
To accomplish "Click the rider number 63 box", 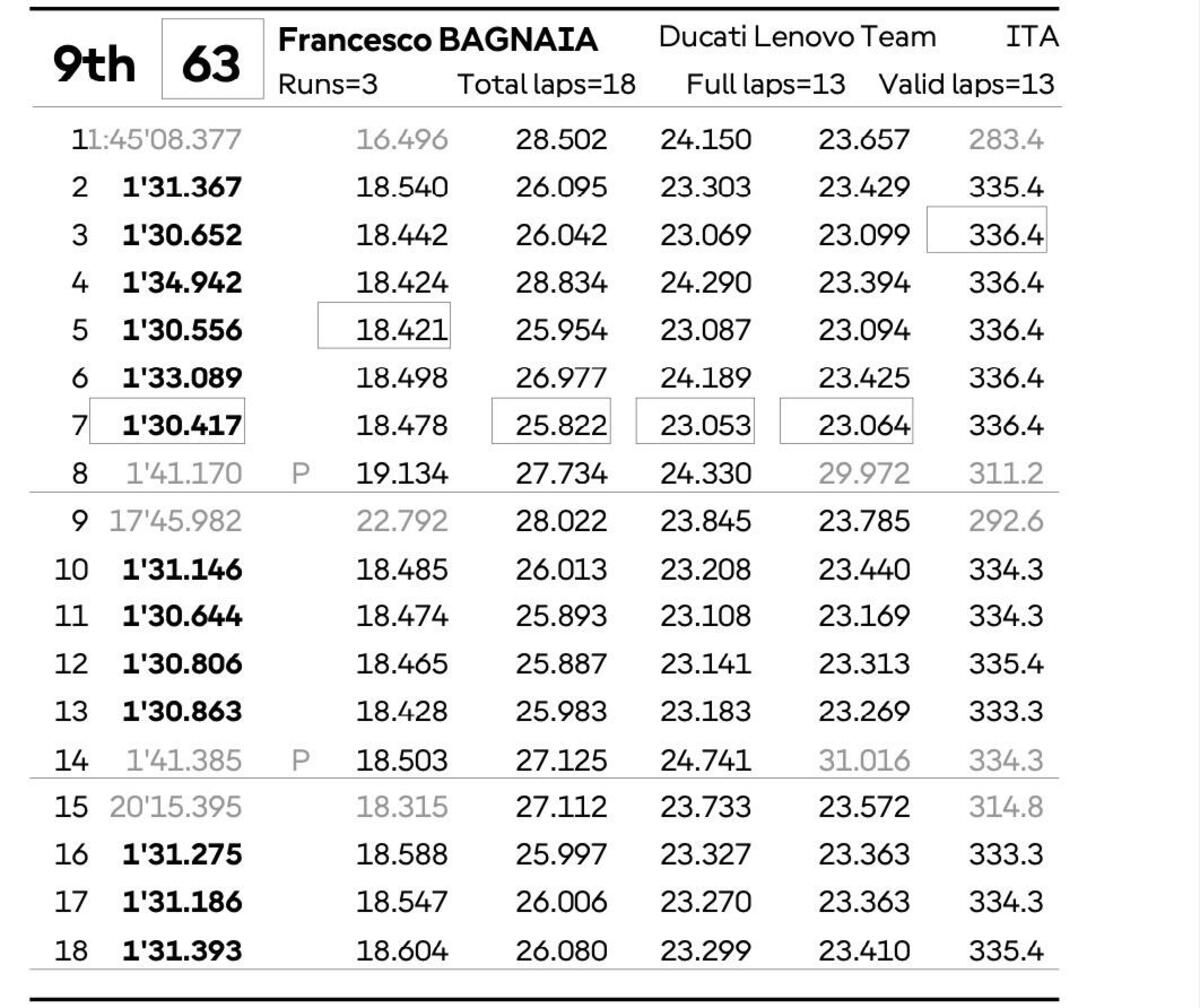I will click(212, 61).
